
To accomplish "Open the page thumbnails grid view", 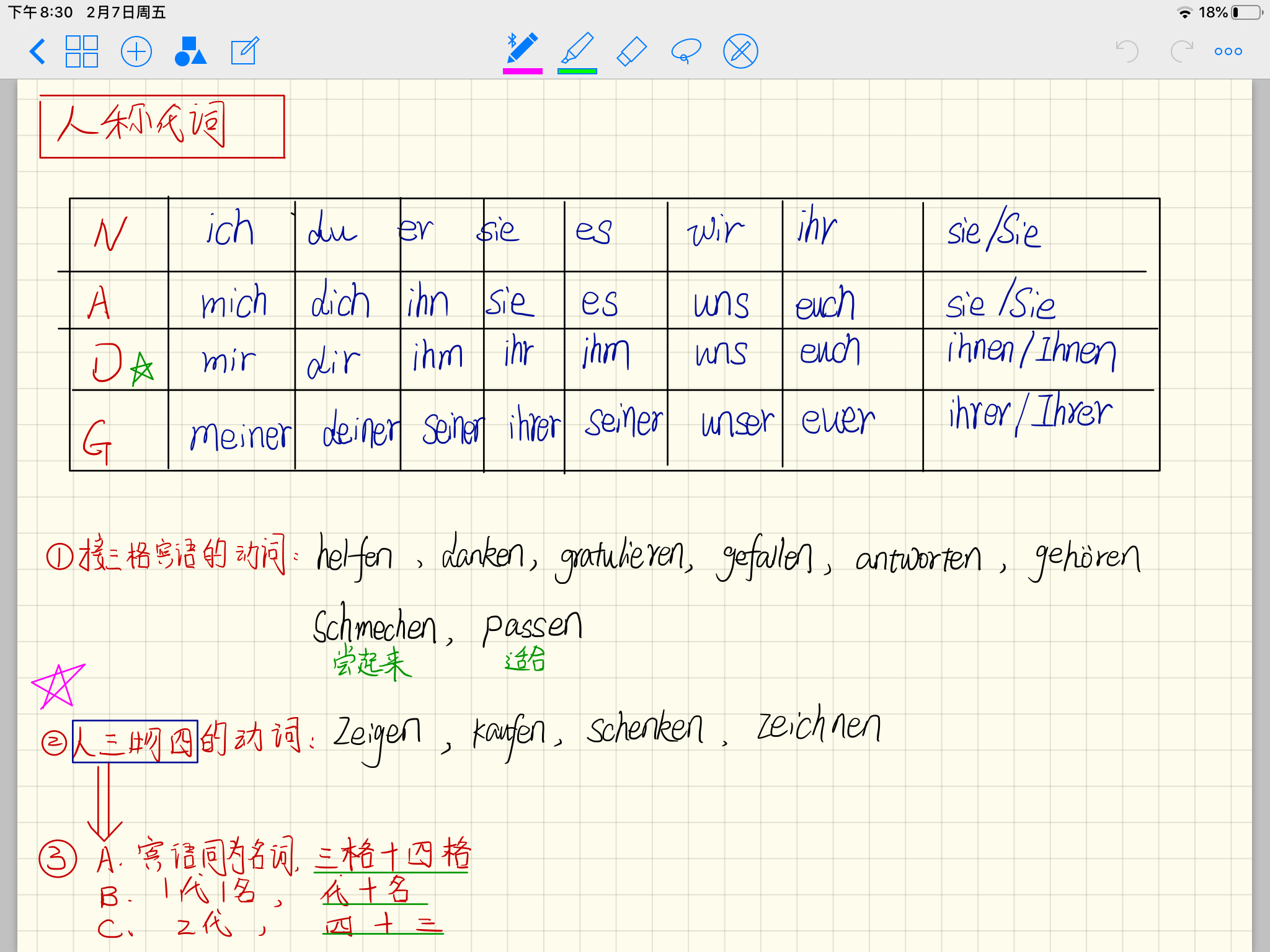I will [x=82, y=51].
